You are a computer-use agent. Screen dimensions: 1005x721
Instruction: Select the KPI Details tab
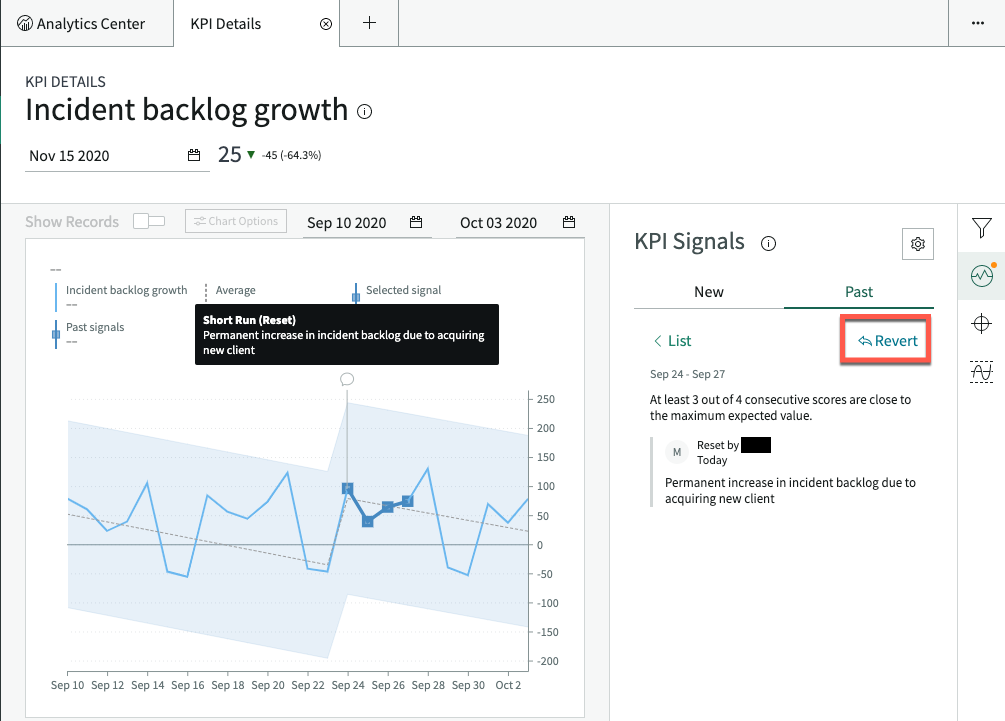point(226,24)
